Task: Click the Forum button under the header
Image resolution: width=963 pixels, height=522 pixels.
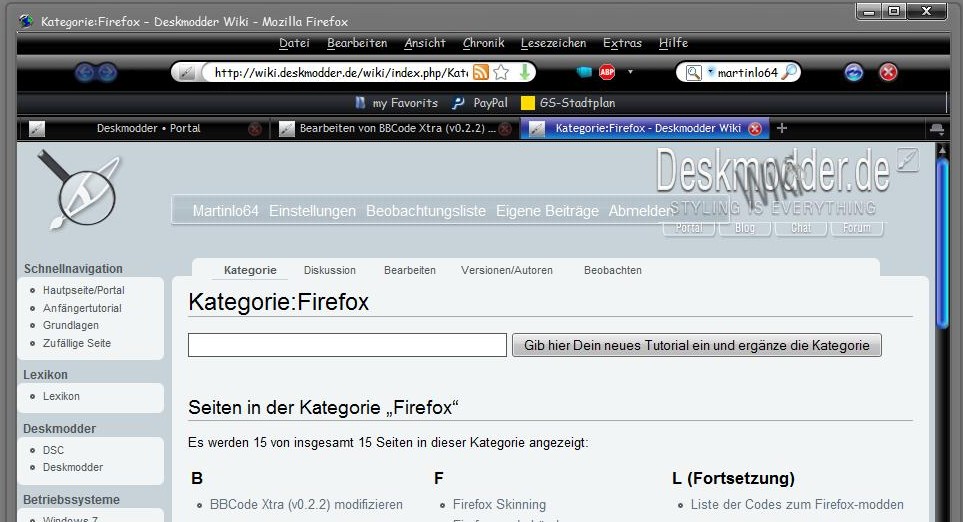Action: (x=857, y=228)
